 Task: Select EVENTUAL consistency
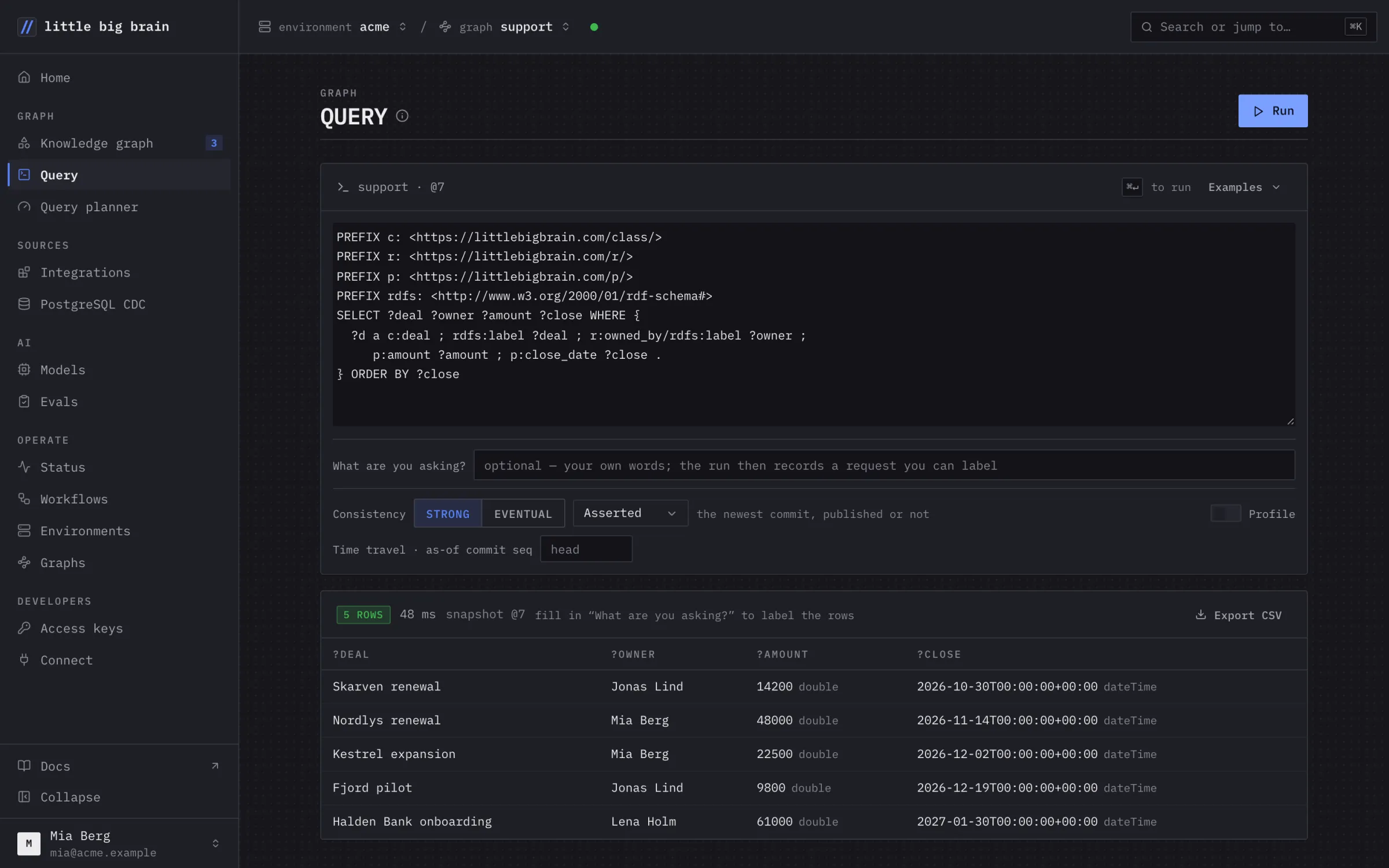[x=523, y=513]
